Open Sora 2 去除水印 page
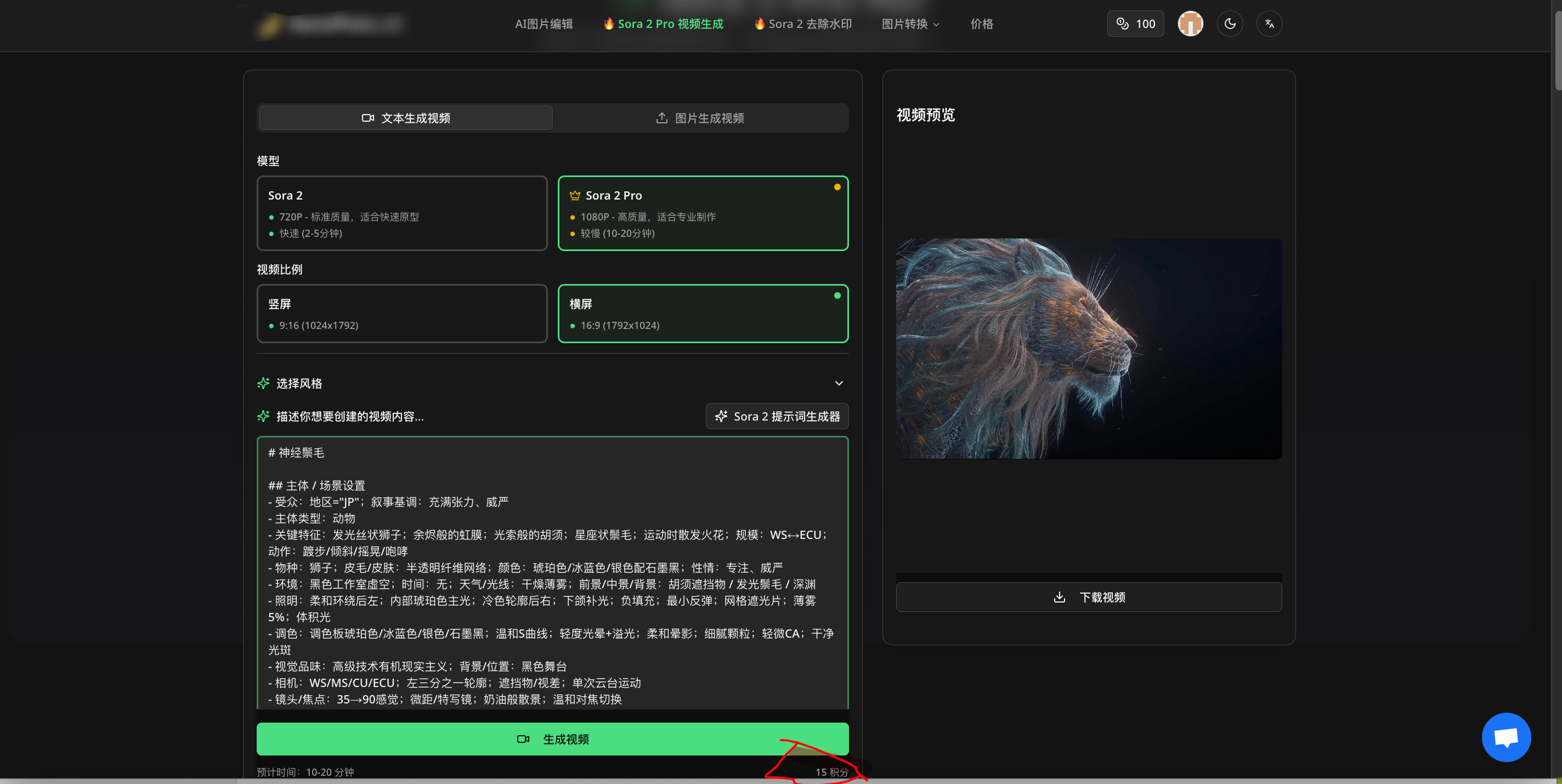 pyautogui.click(x=803, y=24)
